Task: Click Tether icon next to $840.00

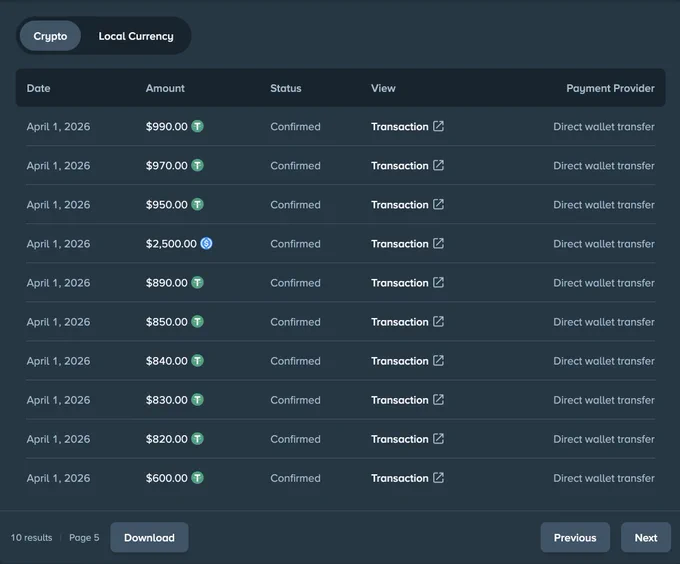Action: tap(197, 360)
